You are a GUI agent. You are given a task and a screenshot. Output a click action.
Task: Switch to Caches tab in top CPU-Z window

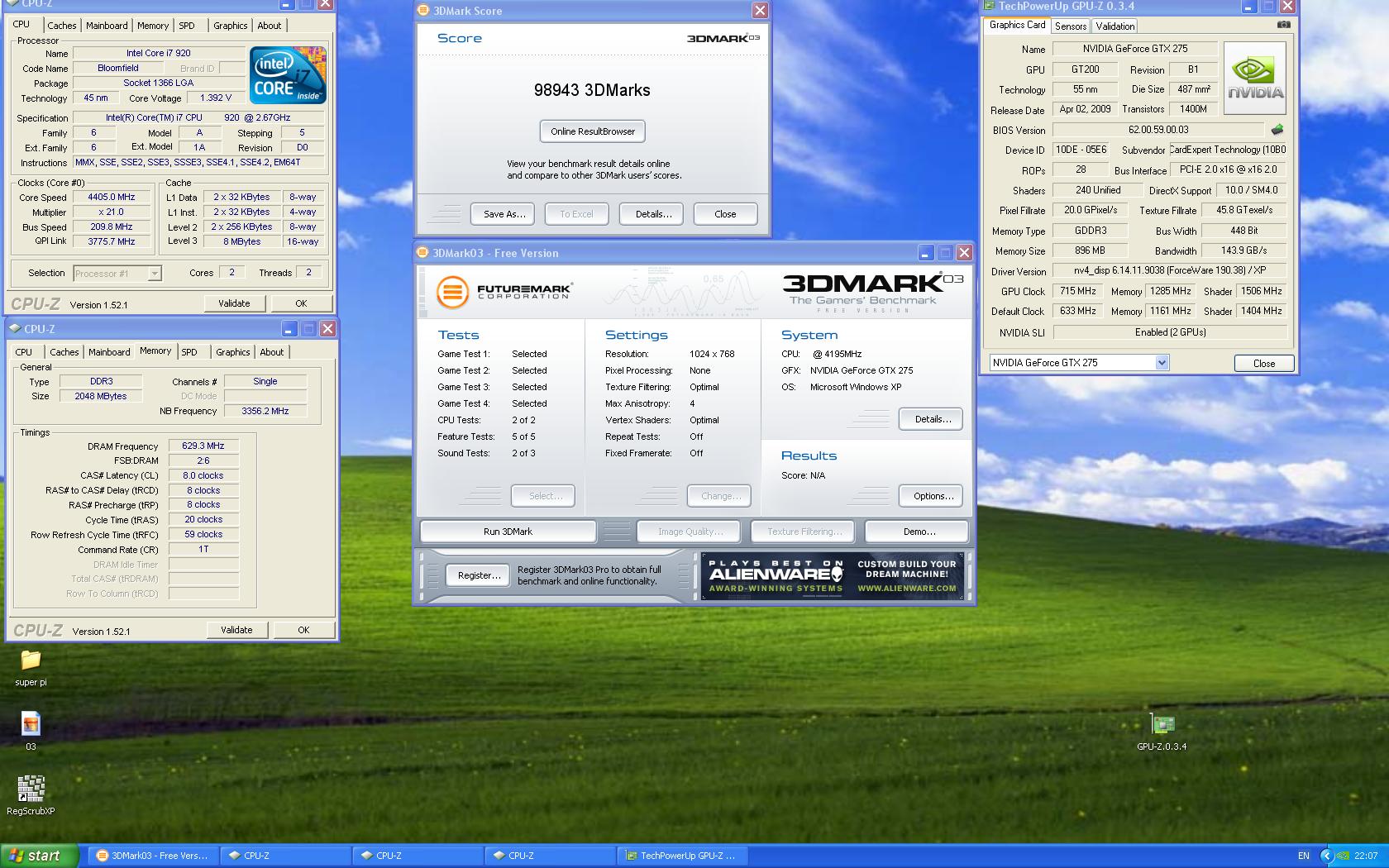tap(61, 26)
